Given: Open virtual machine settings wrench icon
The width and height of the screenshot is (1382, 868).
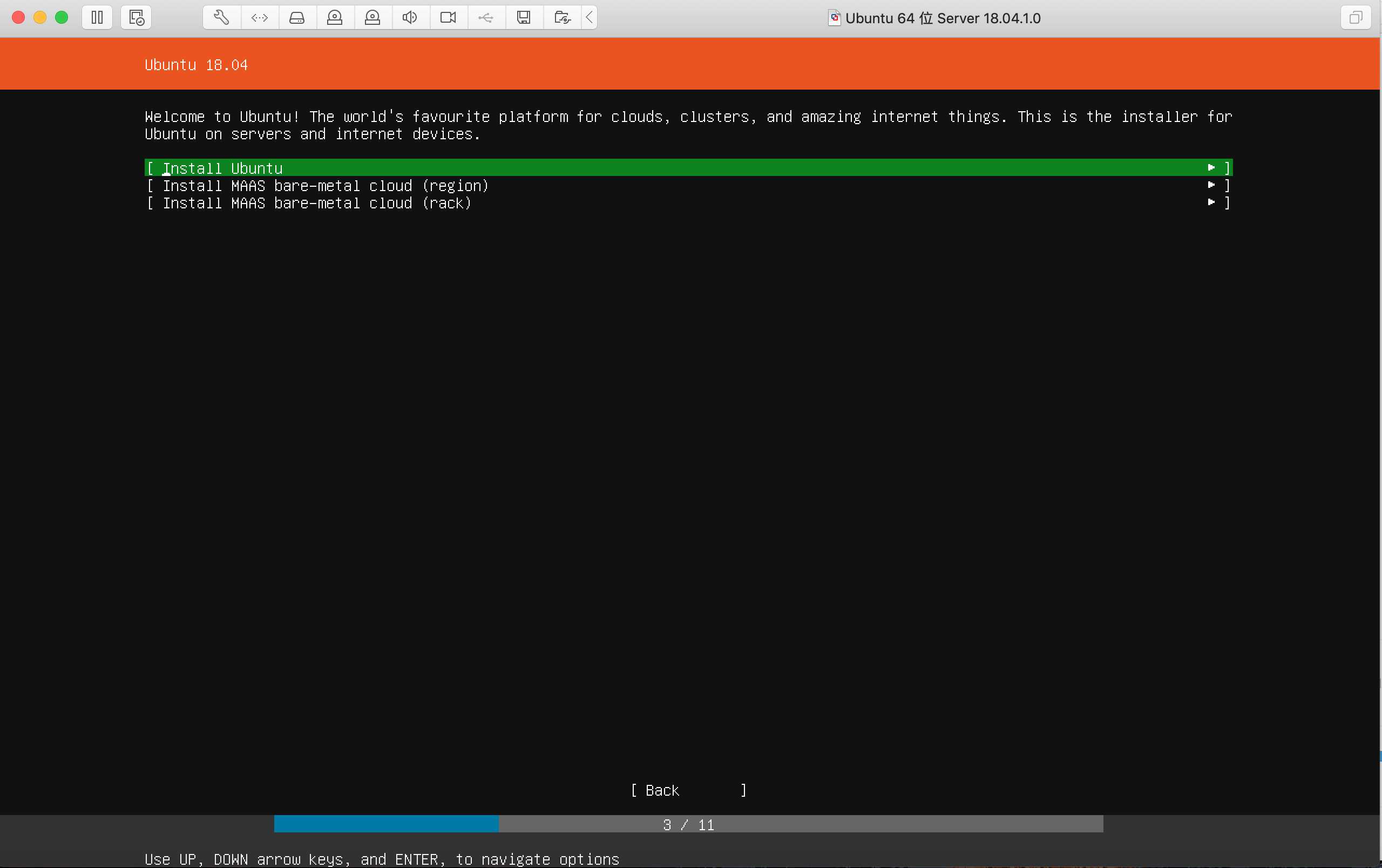Looking at the screenshot, I should pyautogui.click(x=221, y=18).
